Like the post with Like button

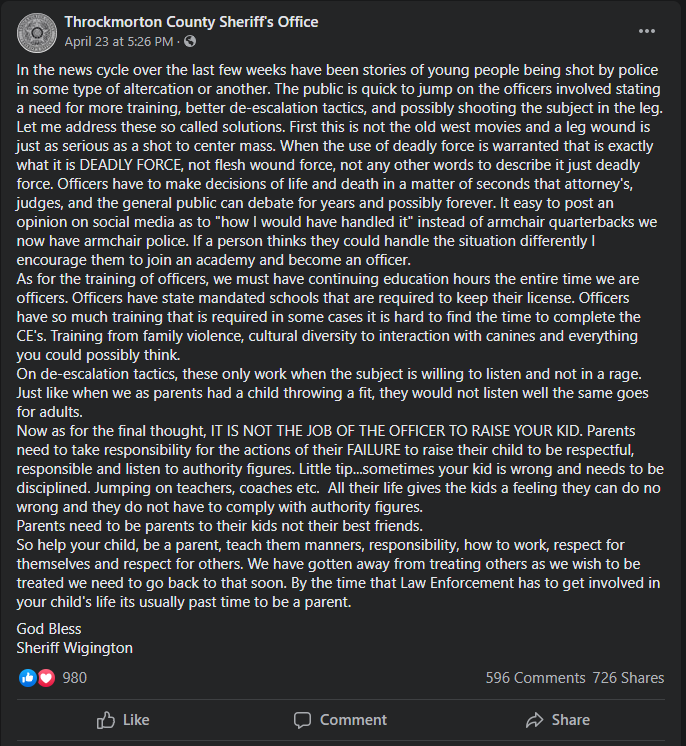tap(123, 720)
